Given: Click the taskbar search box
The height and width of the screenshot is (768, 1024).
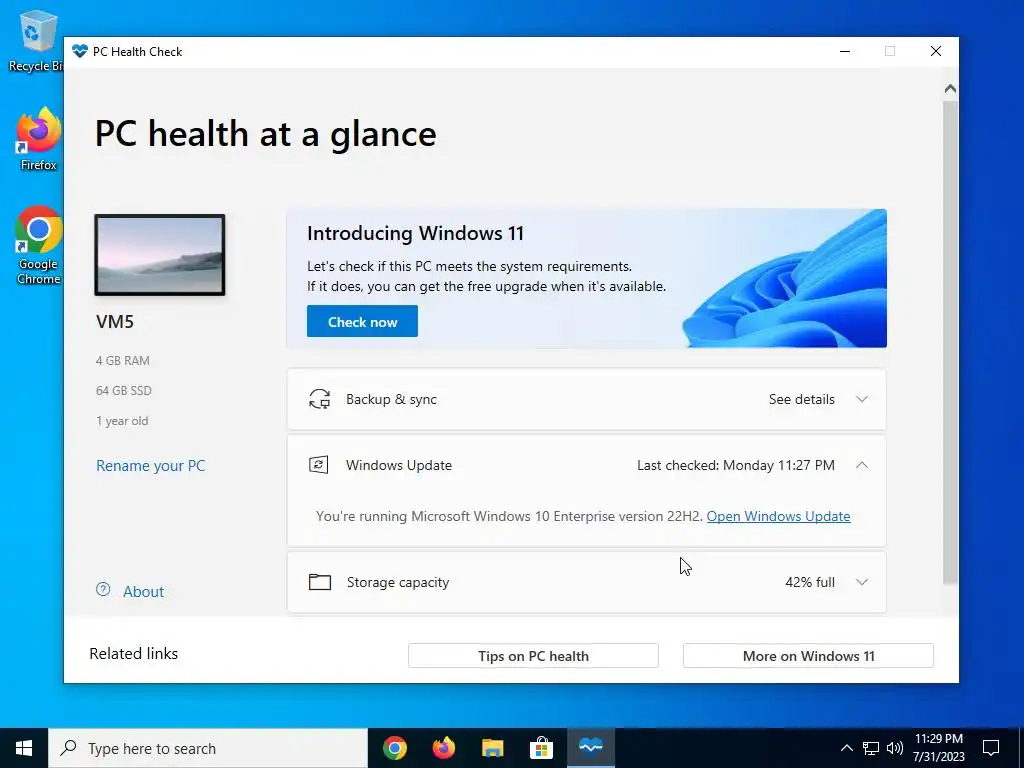Looking at the screenshot, I should tap(208, 748).
